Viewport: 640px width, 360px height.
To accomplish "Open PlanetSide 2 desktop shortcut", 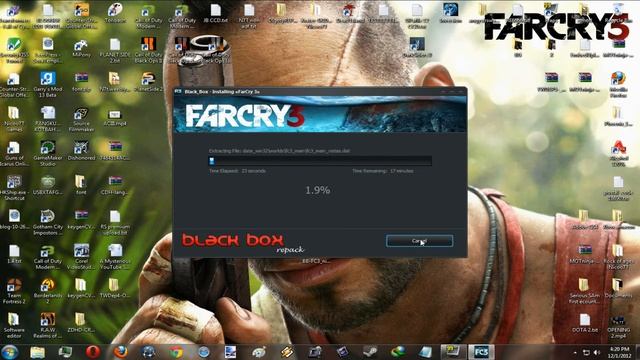I will [149, 82].
